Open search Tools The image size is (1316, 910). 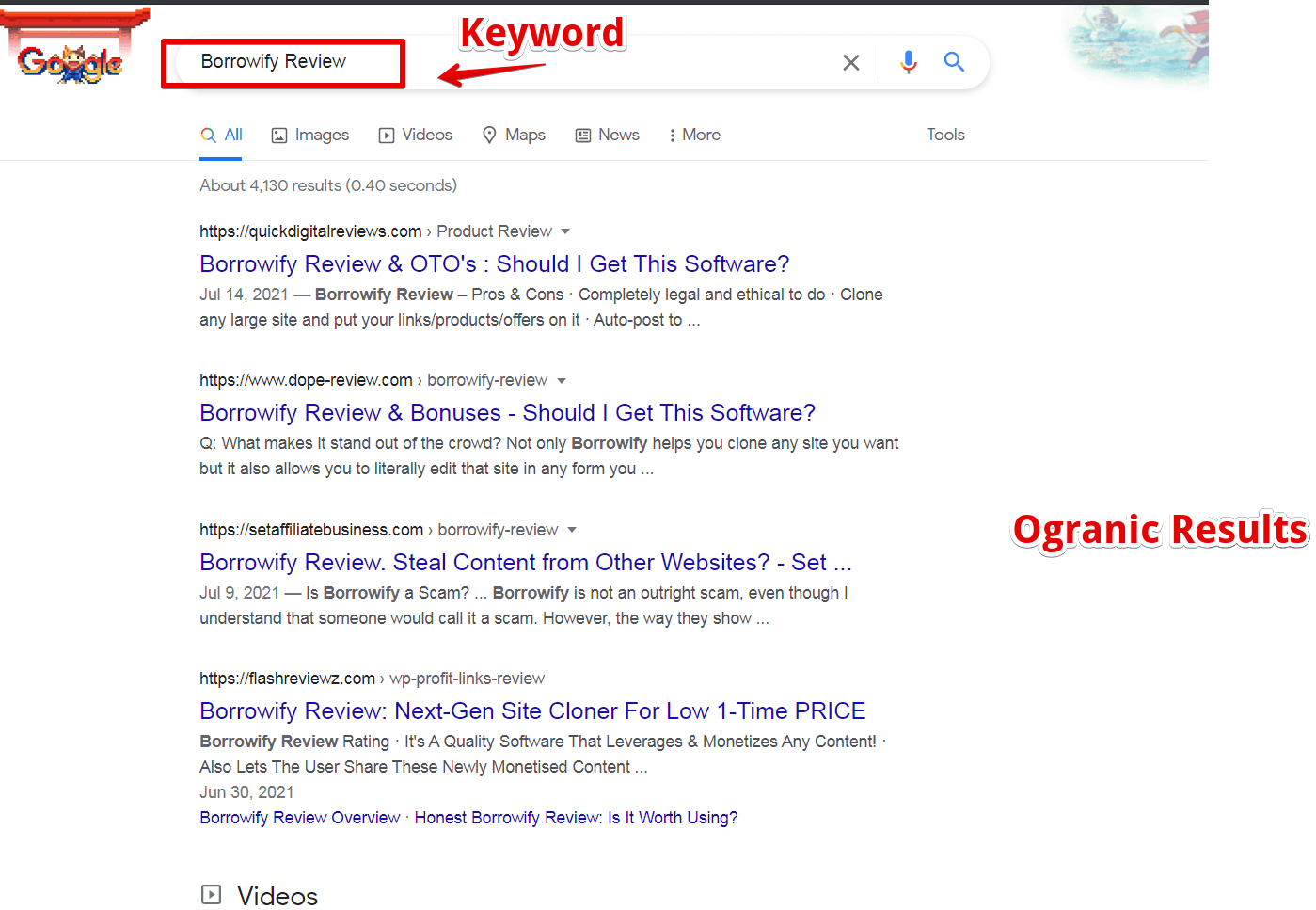tap(945, 135)
